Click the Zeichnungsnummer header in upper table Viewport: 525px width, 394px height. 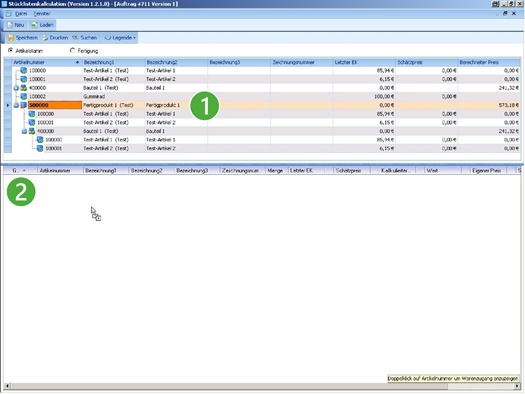(x=302, y=62)
